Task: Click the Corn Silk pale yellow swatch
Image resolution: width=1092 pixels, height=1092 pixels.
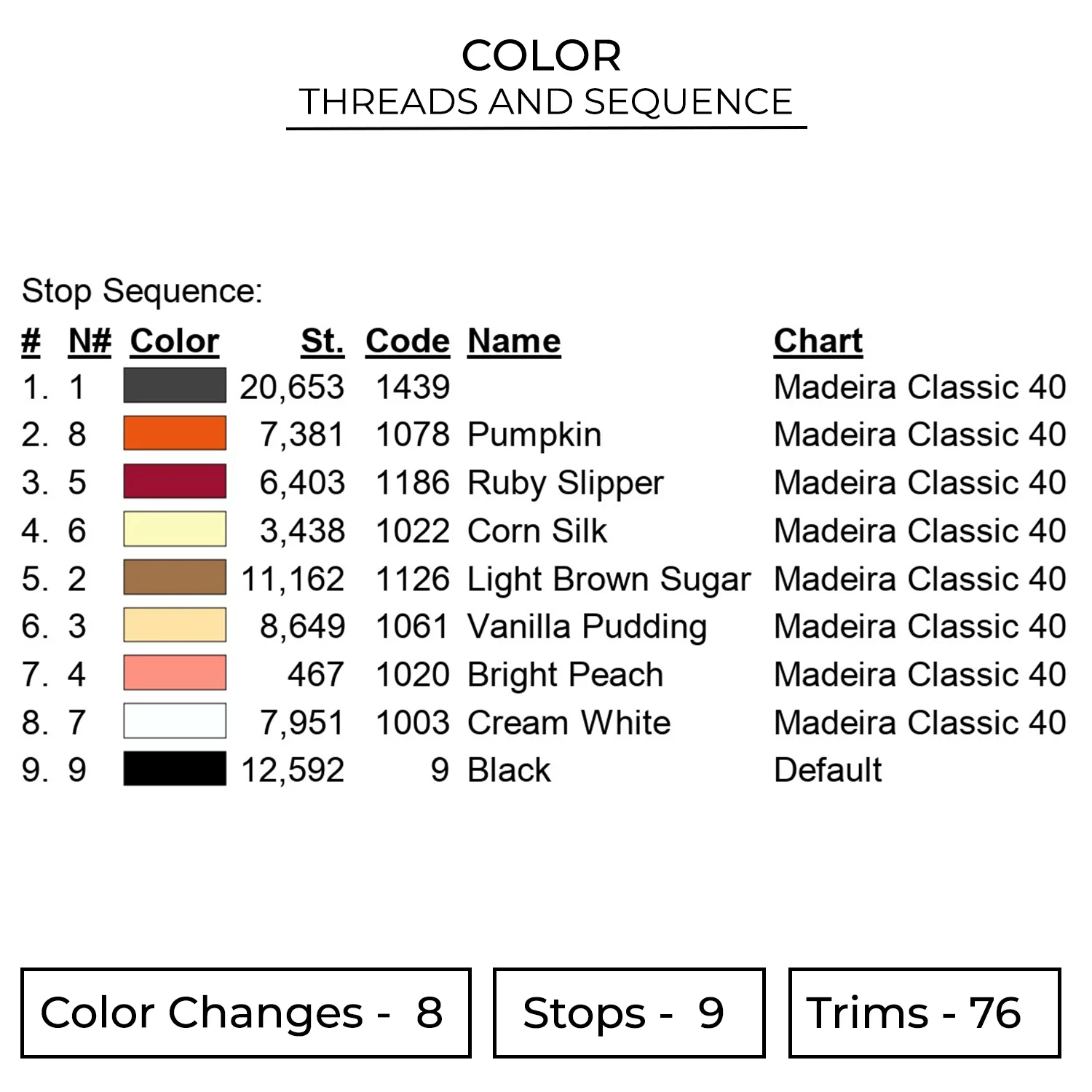Action: [x=175, y=529]
